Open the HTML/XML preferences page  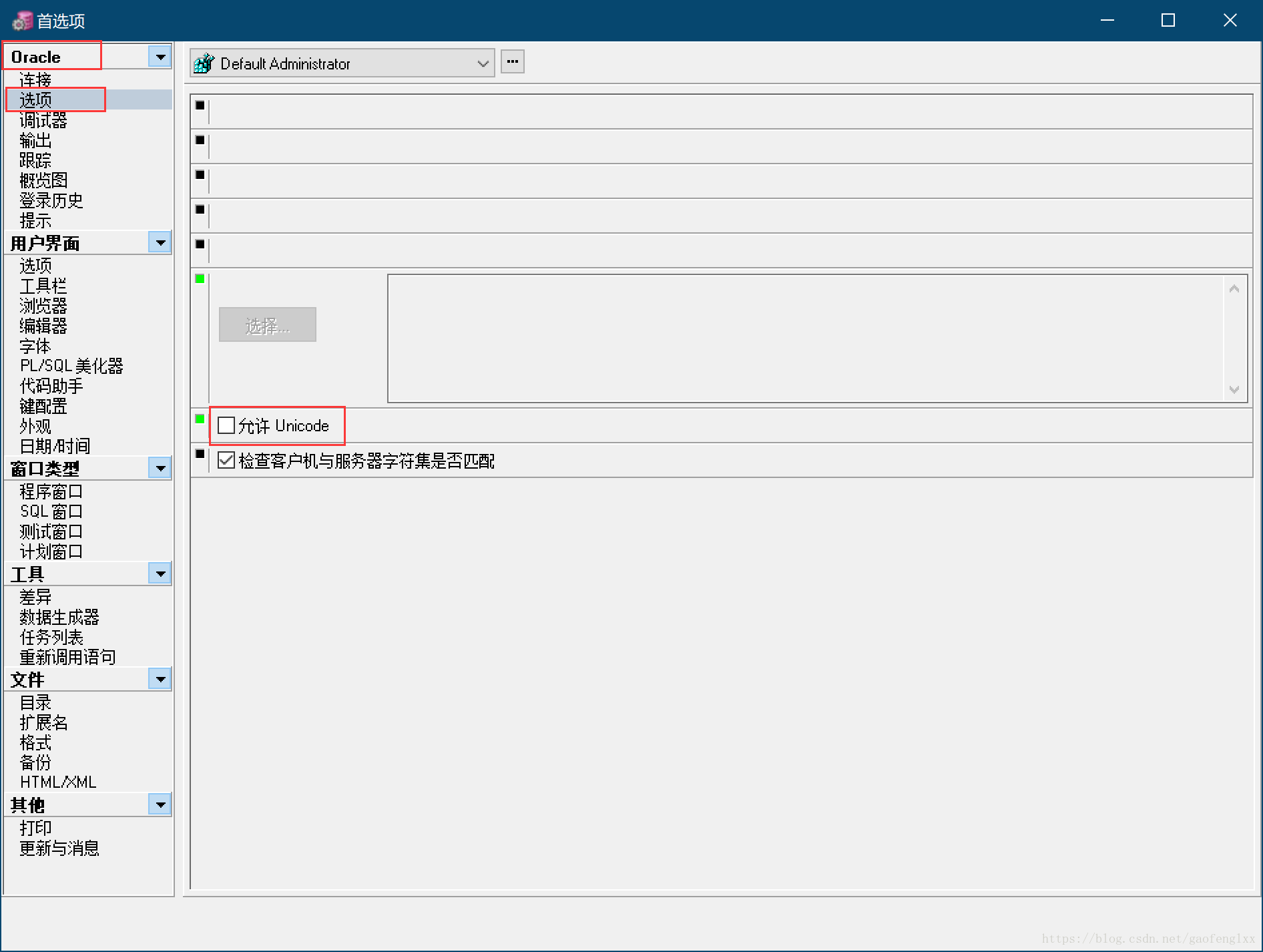tap(58, 782)
